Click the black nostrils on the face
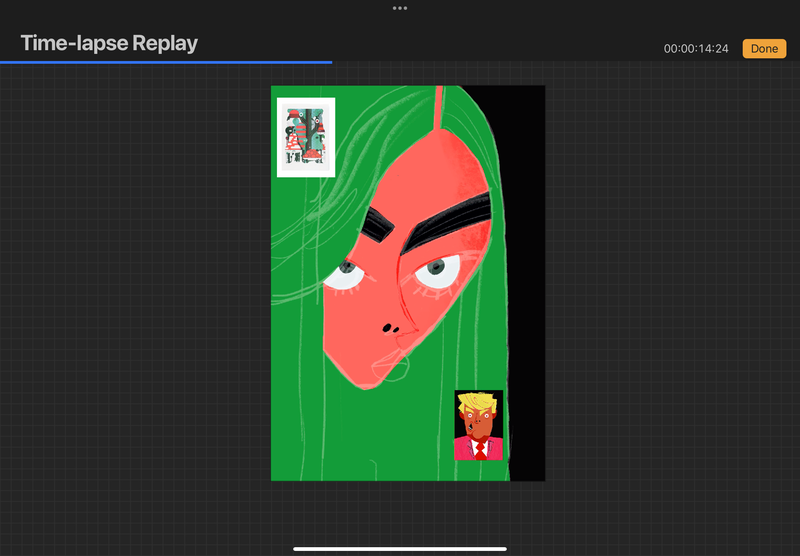The height and width of the screenshot is (556, 800). point(389,328)
